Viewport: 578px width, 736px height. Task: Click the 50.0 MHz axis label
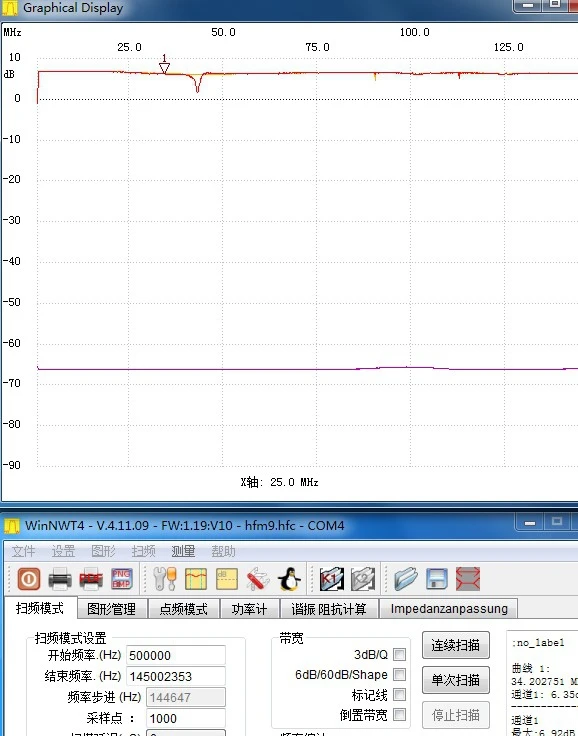pyautogui.click(x=223, y=32)
